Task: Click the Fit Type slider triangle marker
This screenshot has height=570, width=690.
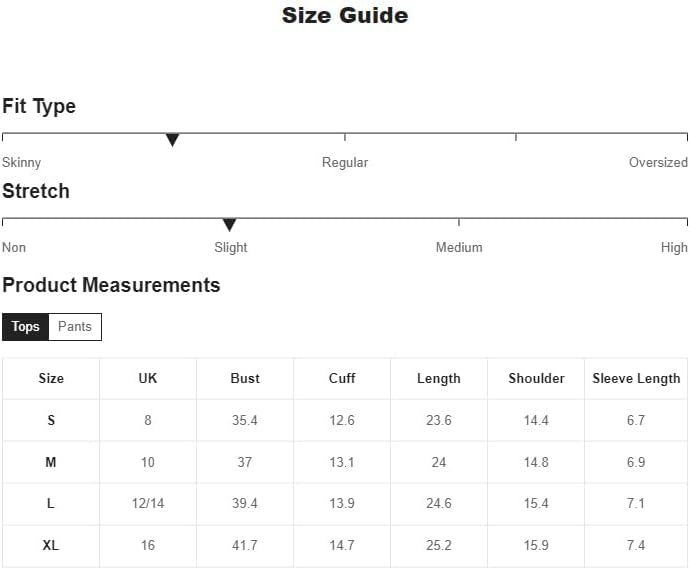Action: click(172, 140)
